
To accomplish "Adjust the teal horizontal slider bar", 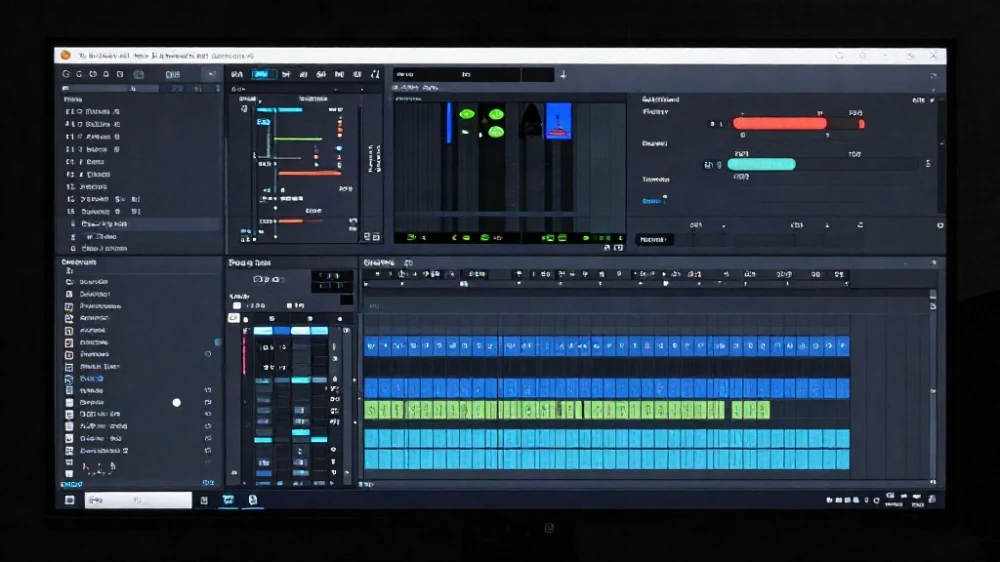I will point(761,165).
